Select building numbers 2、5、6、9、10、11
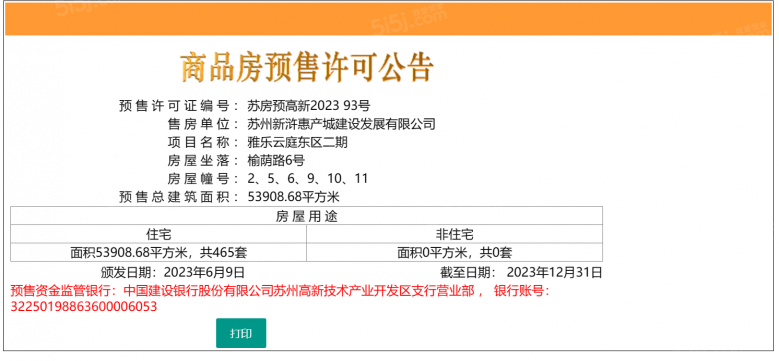The image size is (779, 361). coord(308,179)
